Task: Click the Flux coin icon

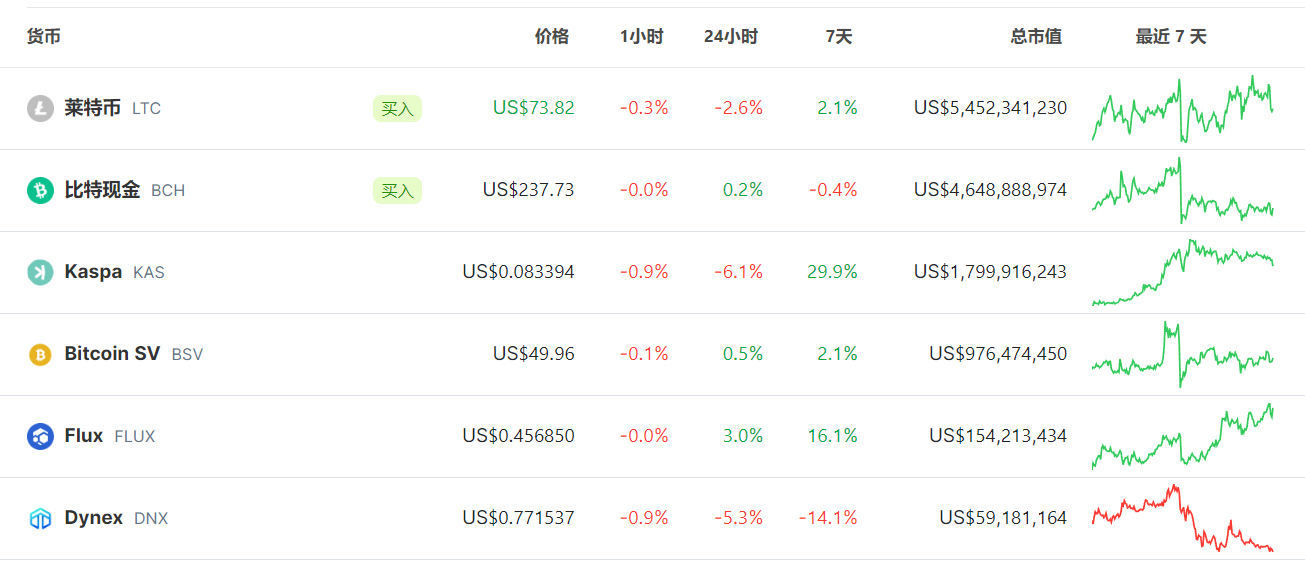Action: 40,436
